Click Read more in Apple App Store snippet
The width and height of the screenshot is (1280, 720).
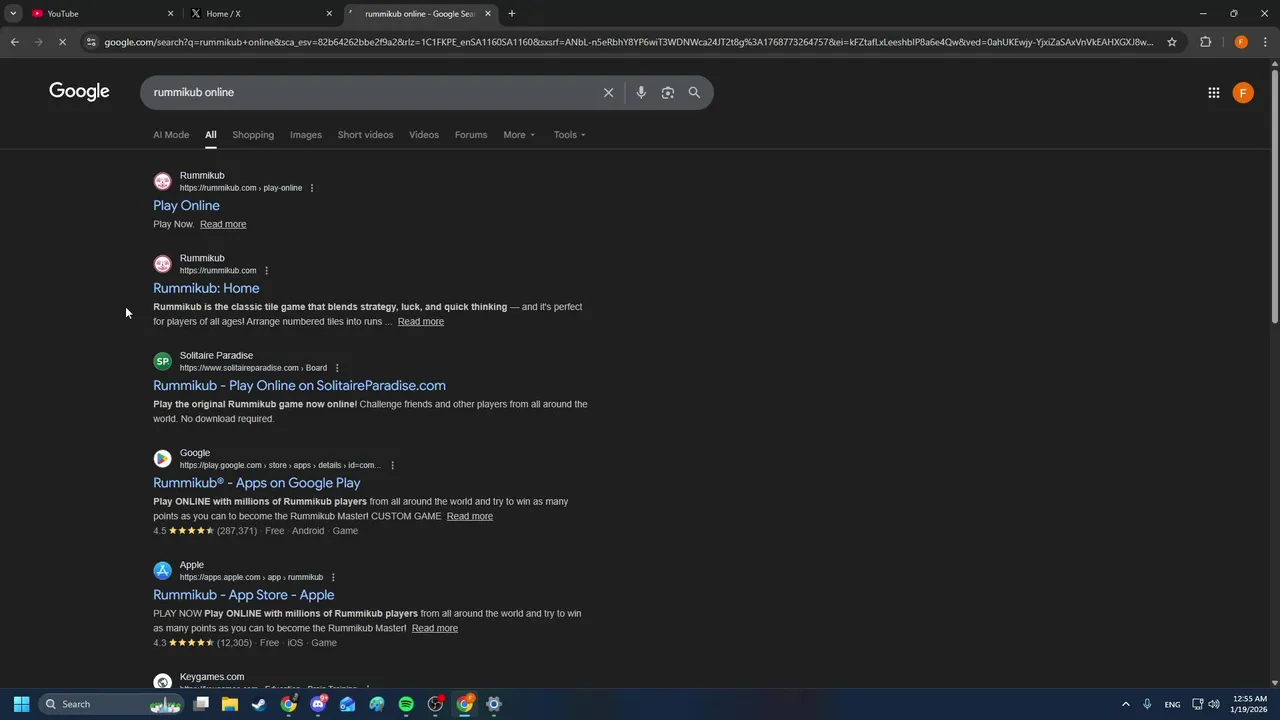(x=434, y=628)
